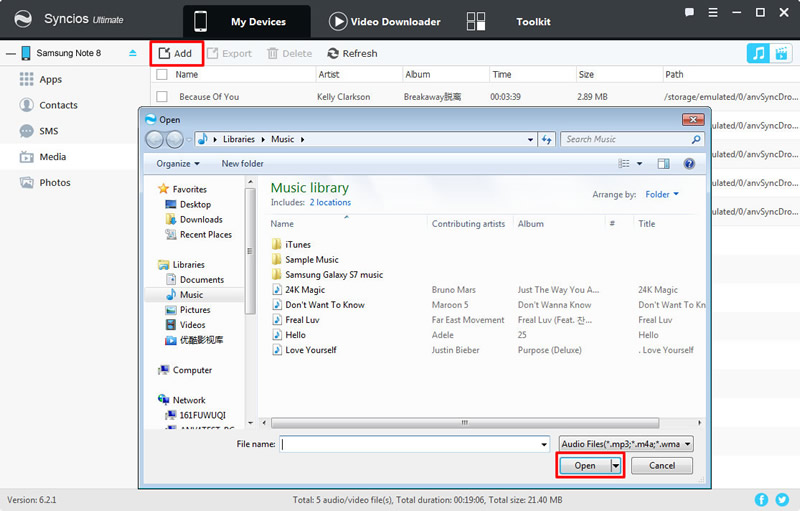Toggle the preview pane icon

663,164
